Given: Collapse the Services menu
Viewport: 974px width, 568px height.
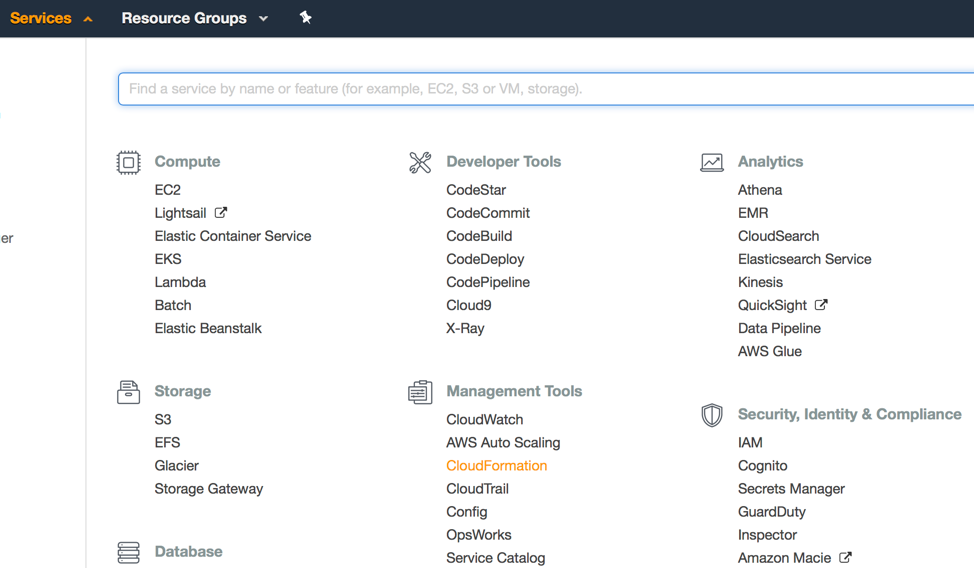Looking at the screenshot, I should pyautogui.click(x=51, y=18).
